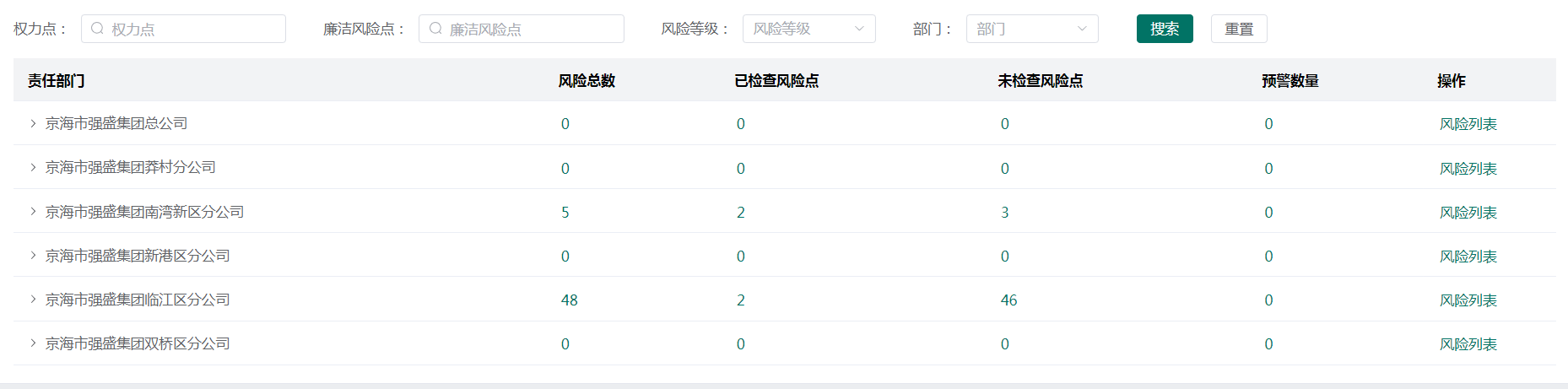Open 风险列表 for 双桥区分公司
Screen dimensions: 1568x389
pyautogui.click(x=1468, y=344)
